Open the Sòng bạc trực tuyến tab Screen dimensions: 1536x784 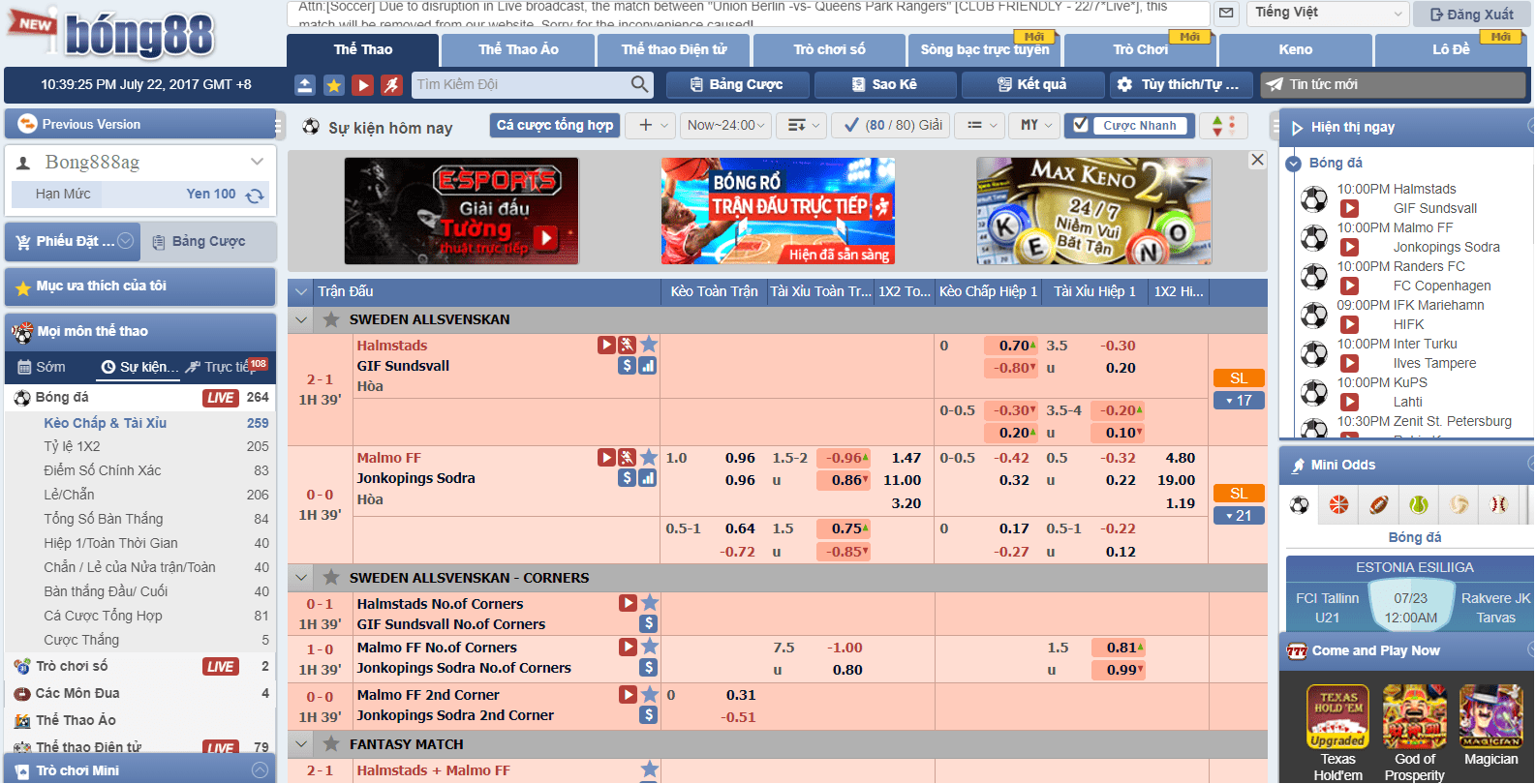tap(985, 49)
